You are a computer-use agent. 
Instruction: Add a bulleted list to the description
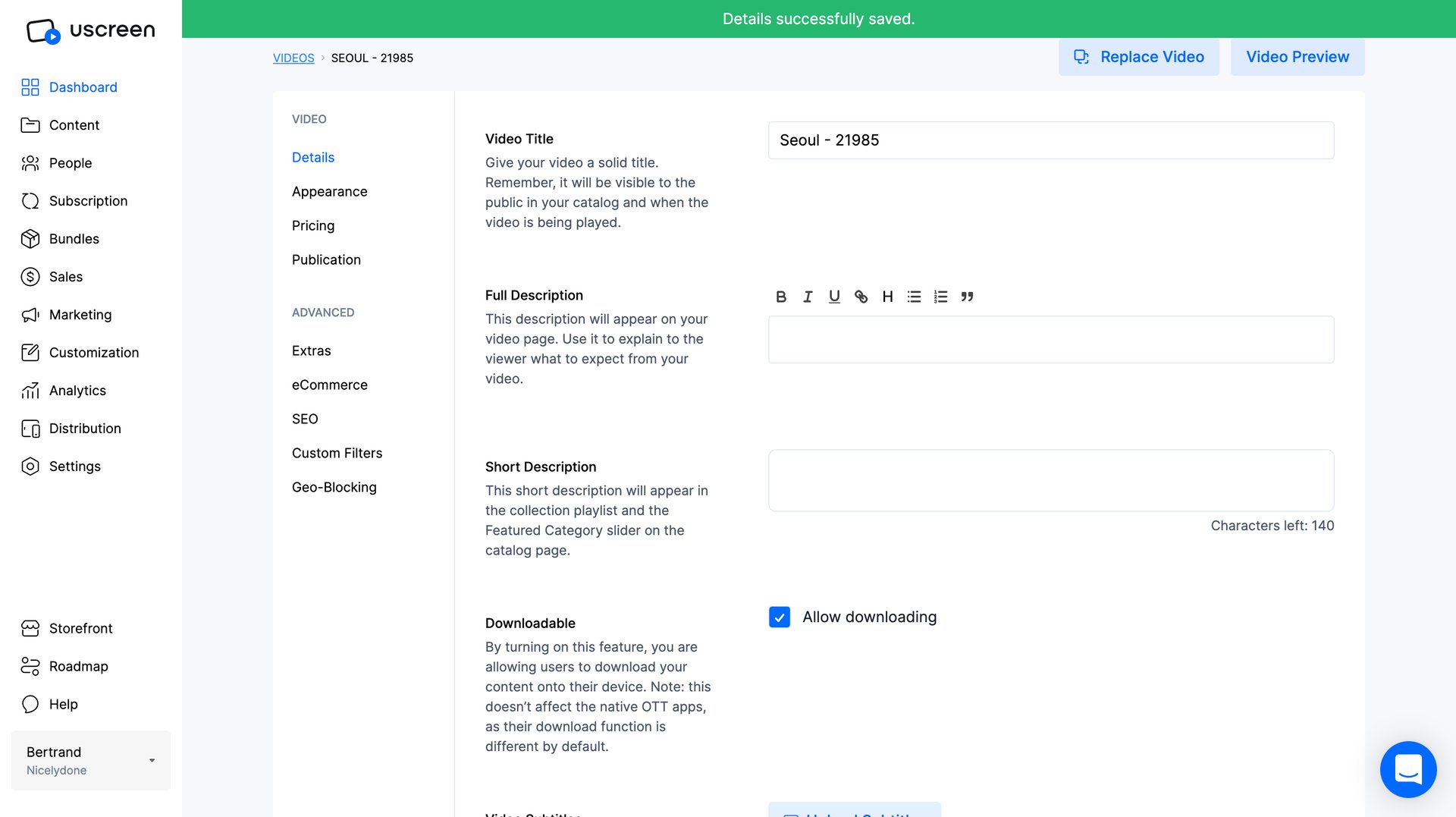(914, 297)
